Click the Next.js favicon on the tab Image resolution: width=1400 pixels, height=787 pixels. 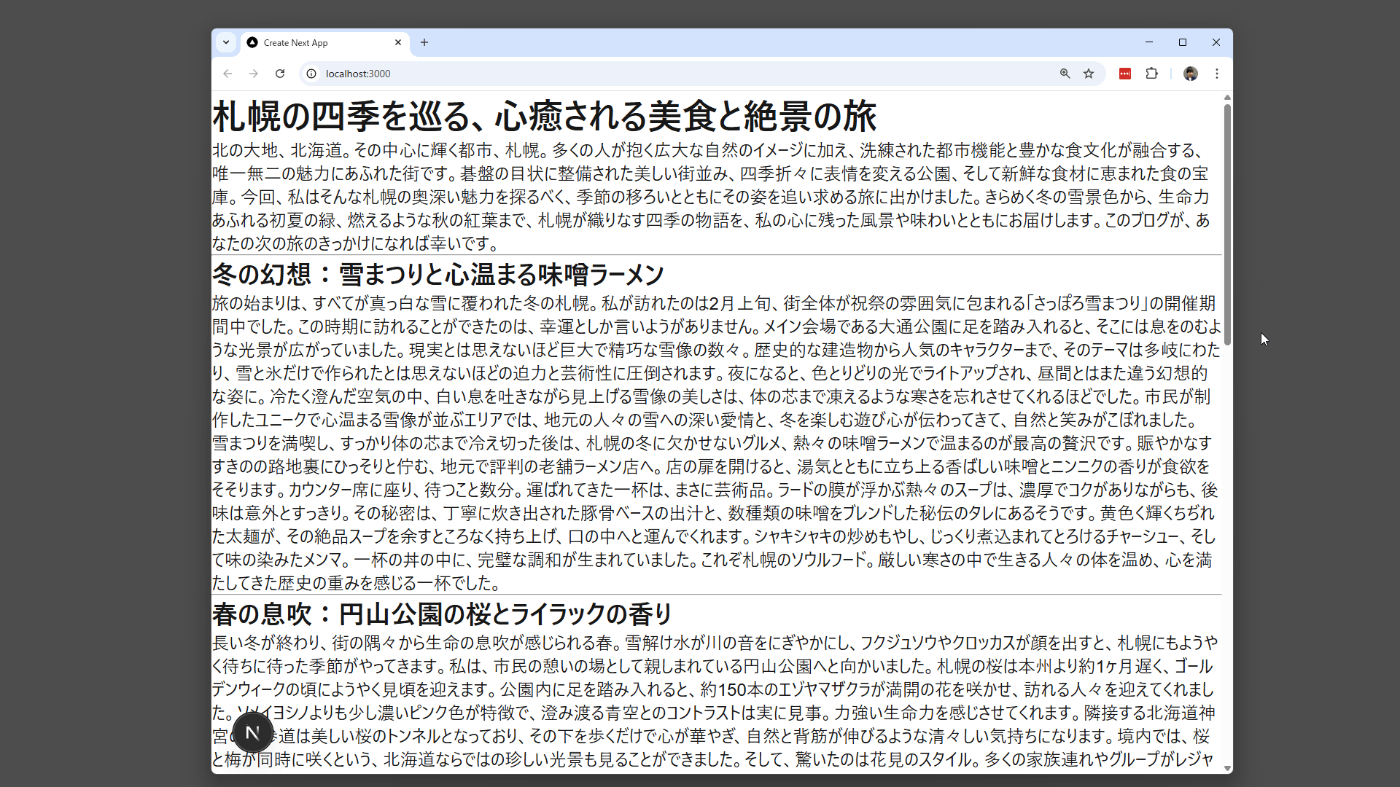click(253, 42)
